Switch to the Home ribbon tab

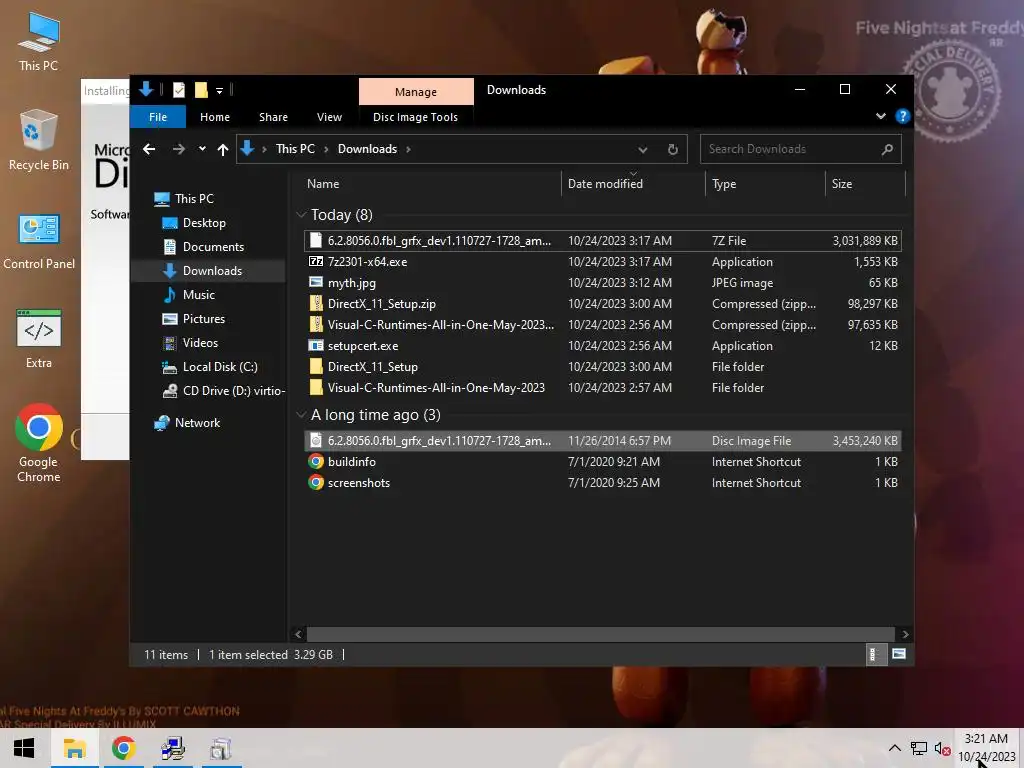click(x=215, y=117)
